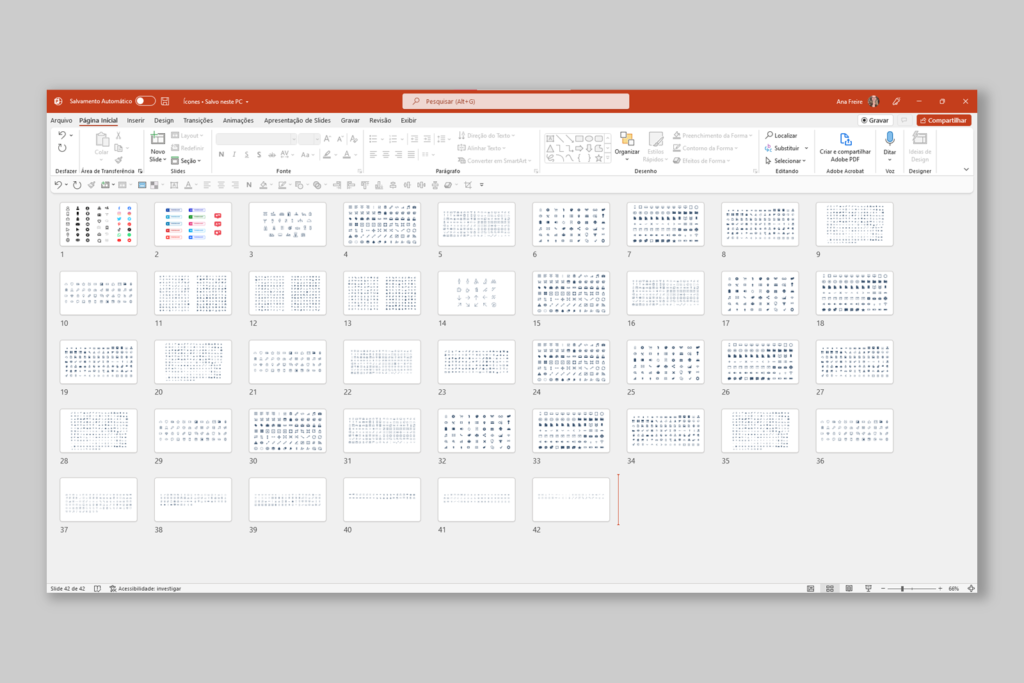This screenshot has width=1024, height=683.
Task: Click the Novo Slide button
Action: [x=157, y=147]
